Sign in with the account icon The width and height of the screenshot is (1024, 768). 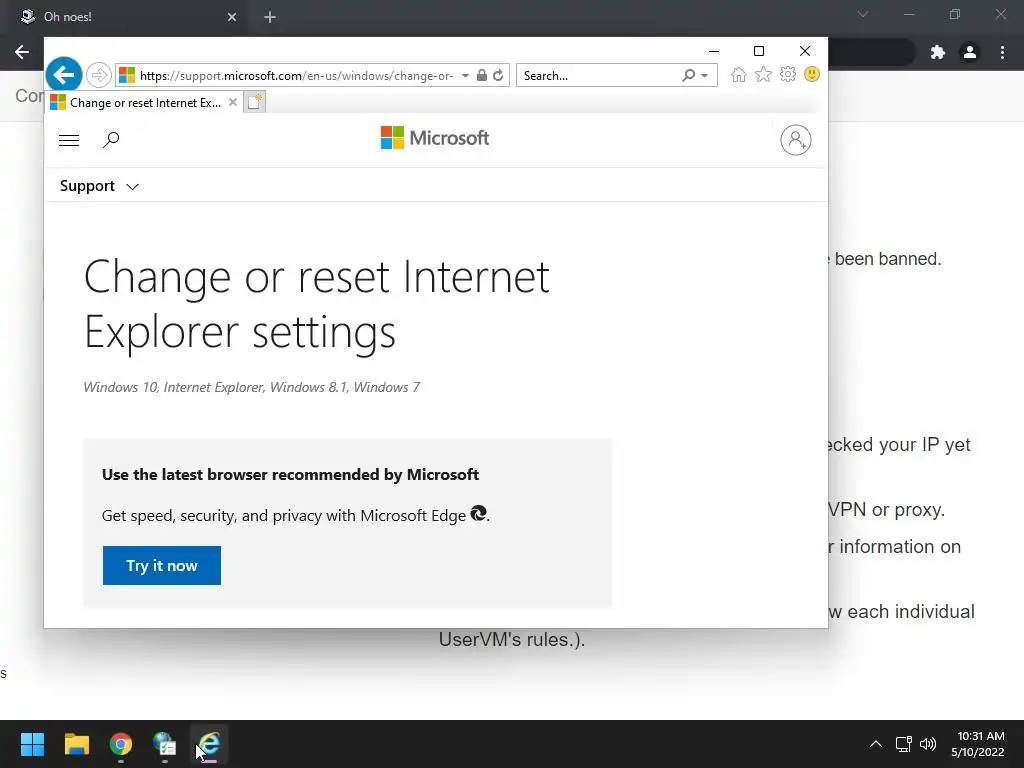point(795,140)
